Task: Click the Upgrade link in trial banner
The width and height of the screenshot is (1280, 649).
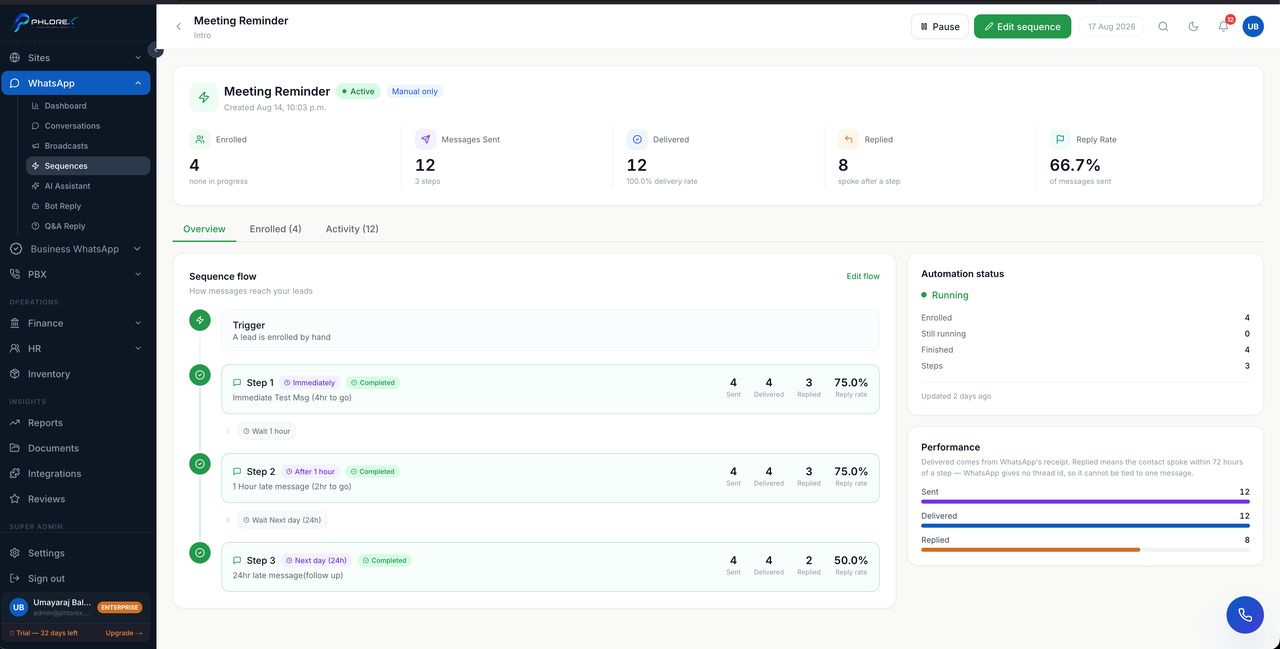Action: 124,633
